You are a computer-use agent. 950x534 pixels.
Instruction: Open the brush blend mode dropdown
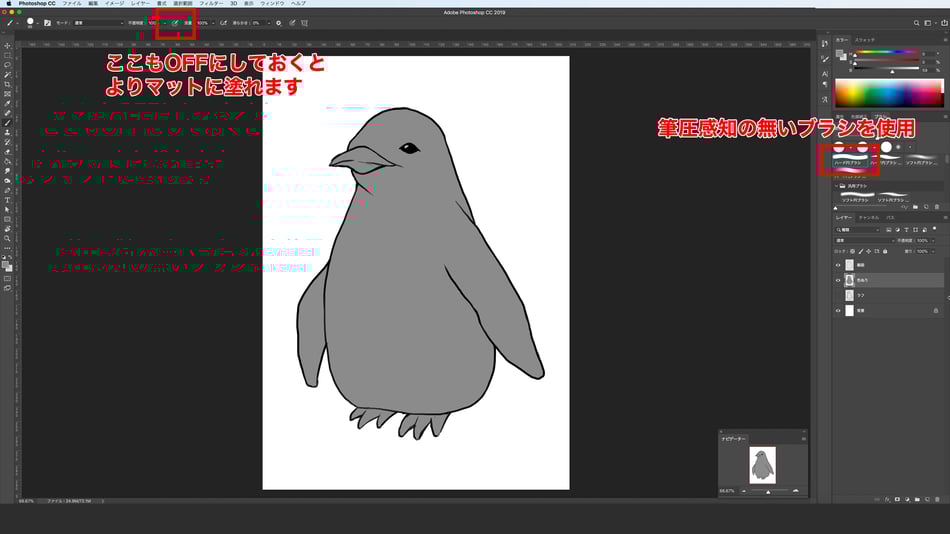pos(97,22)
